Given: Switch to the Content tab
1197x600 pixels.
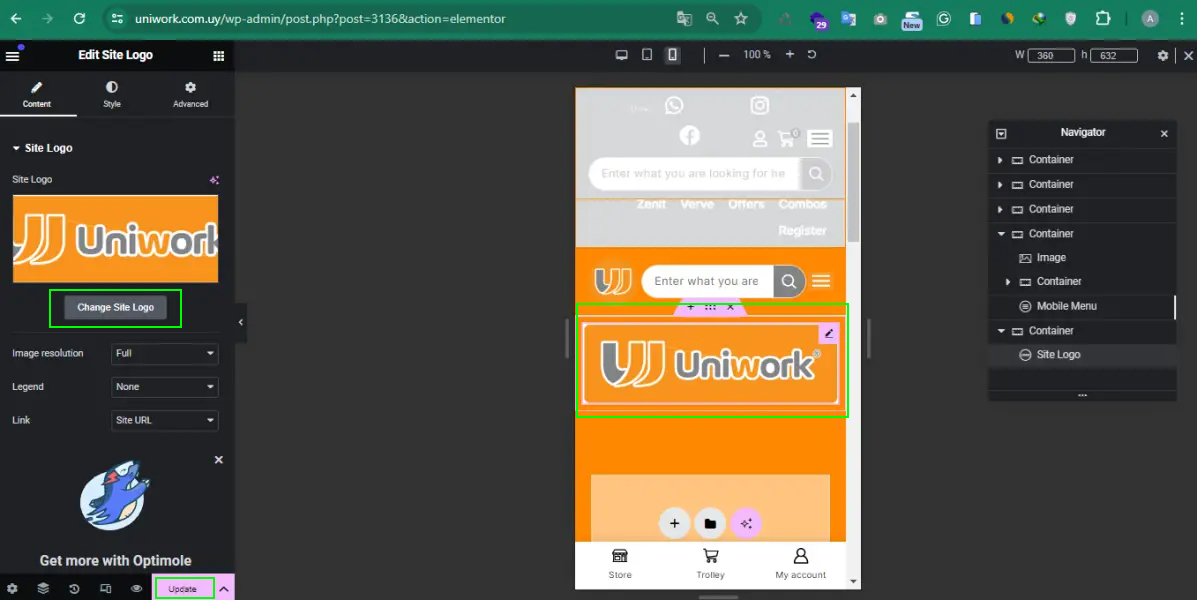Looking at the screenshot, I should (x=37, y=95).
